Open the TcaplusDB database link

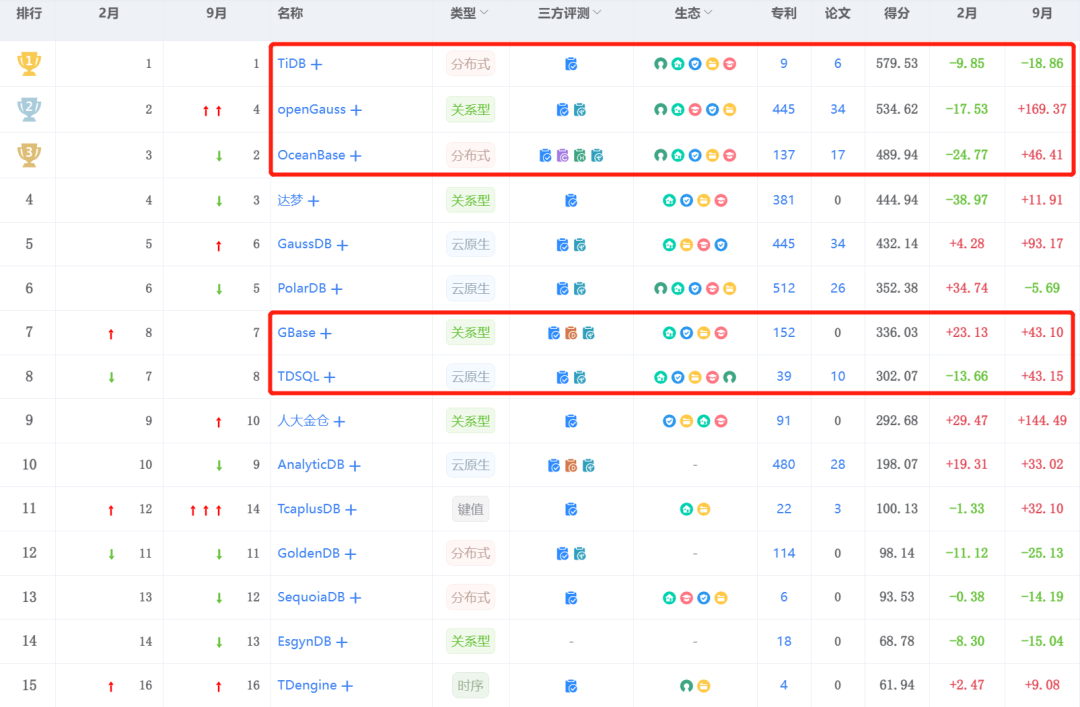(309, 509)
